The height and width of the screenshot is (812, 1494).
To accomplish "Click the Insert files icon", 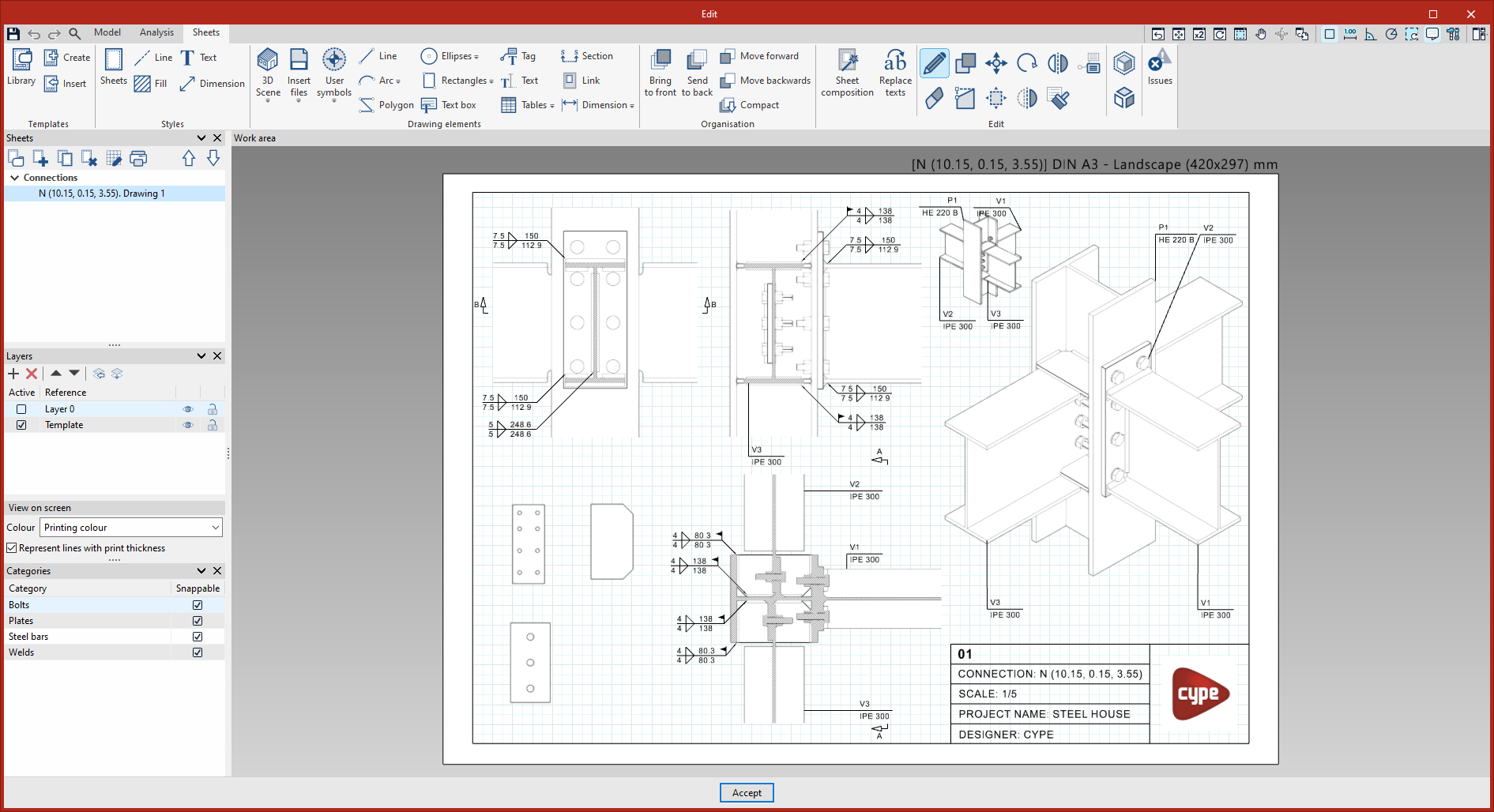I will point(299,73).
